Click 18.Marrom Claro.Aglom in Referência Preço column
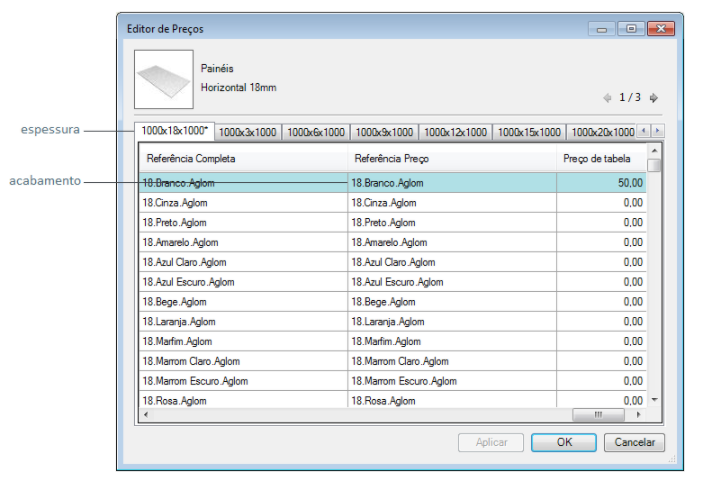 pyautogui.click(x=452, y=361)
